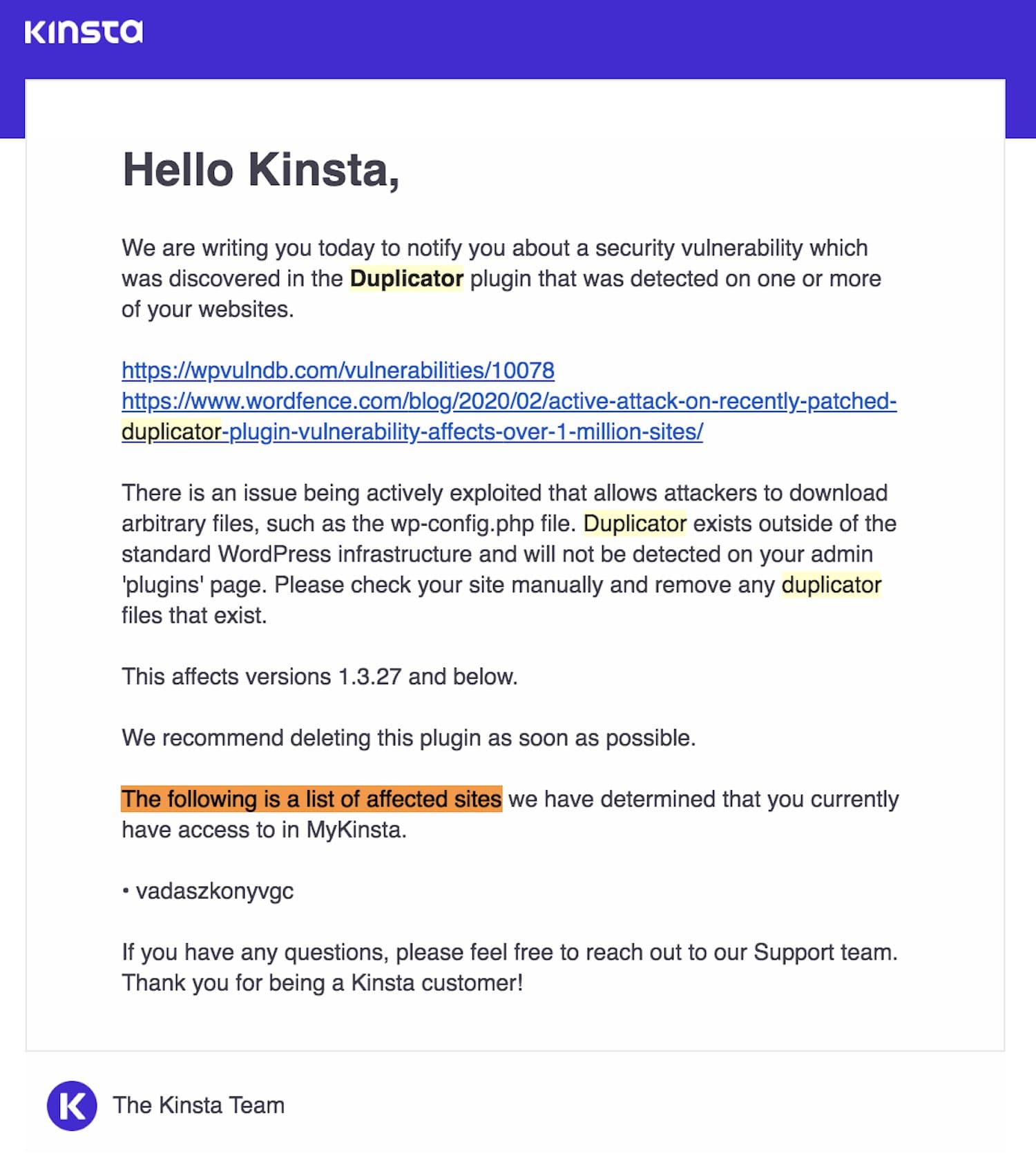1036x1160 pixels.
Task: Click the "wp-config.php" file name text
Action: pyautogui.click(x=462, y=524)
